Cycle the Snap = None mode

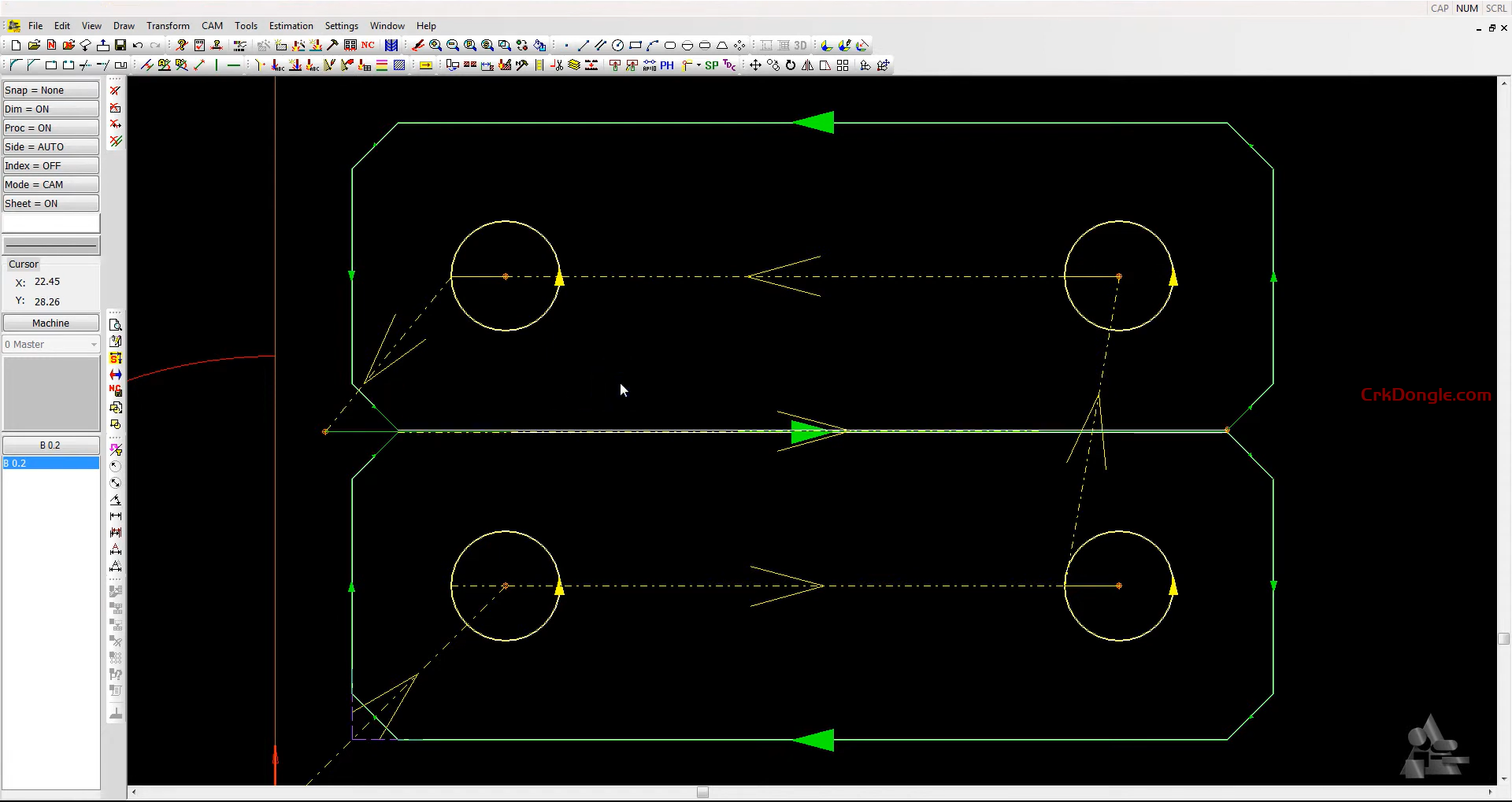[50, 89]
